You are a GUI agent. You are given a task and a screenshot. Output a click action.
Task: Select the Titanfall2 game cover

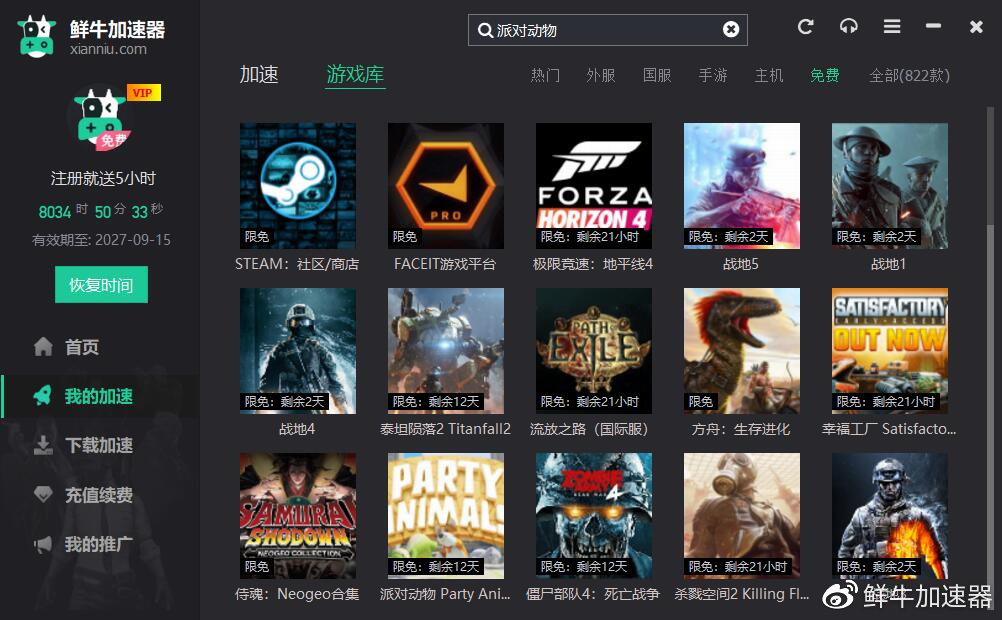point(445,350)
